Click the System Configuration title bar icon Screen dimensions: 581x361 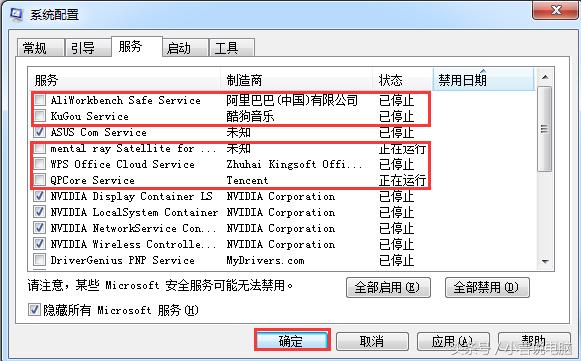pyautogui.click(x=16, y=14)
